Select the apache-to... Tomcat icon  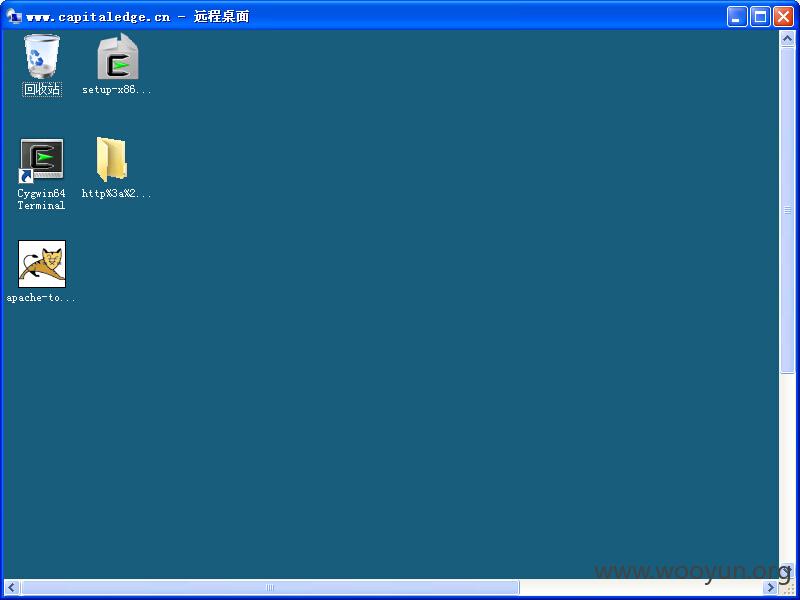pyautogui.click(x=42, y=264)
